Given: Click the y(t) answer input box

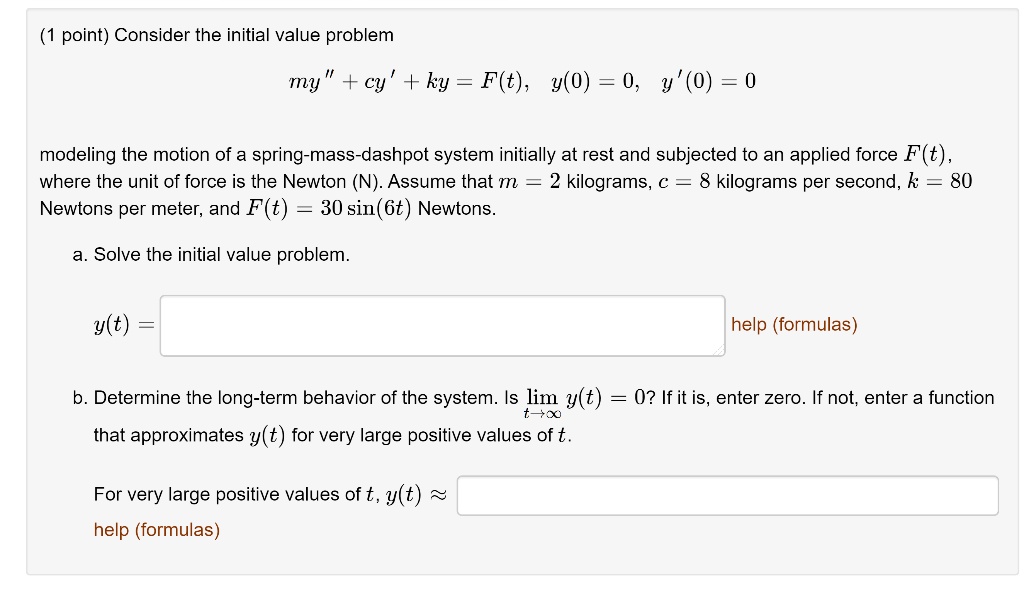Looking at the screenshot, I should 442,325.
